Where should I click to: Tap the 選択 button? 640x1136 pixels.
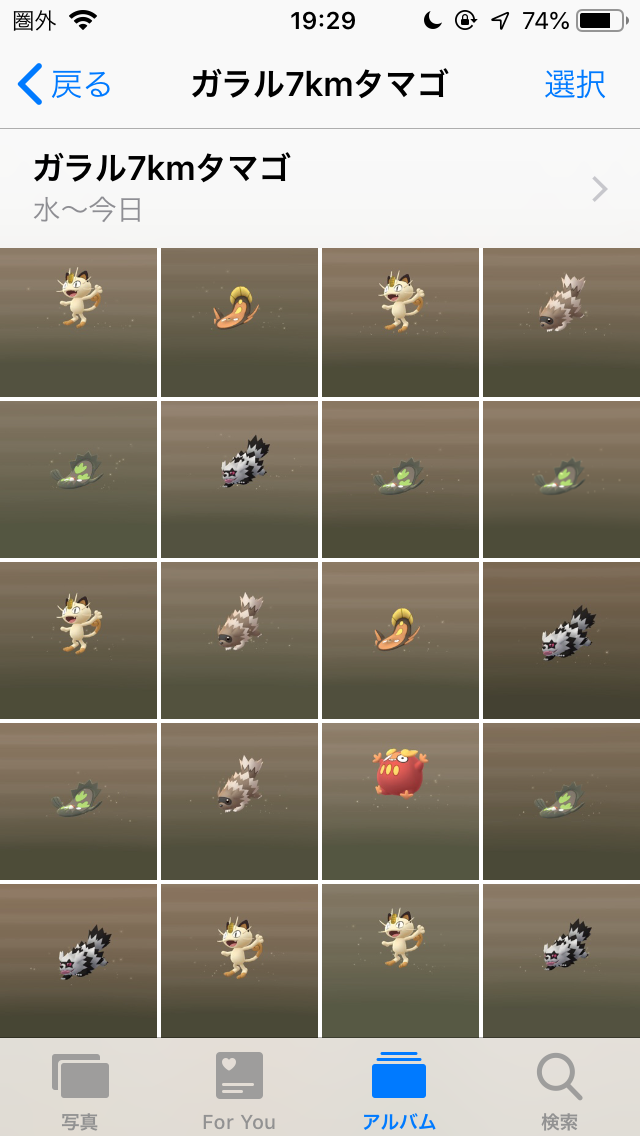(x=575, y=85)
